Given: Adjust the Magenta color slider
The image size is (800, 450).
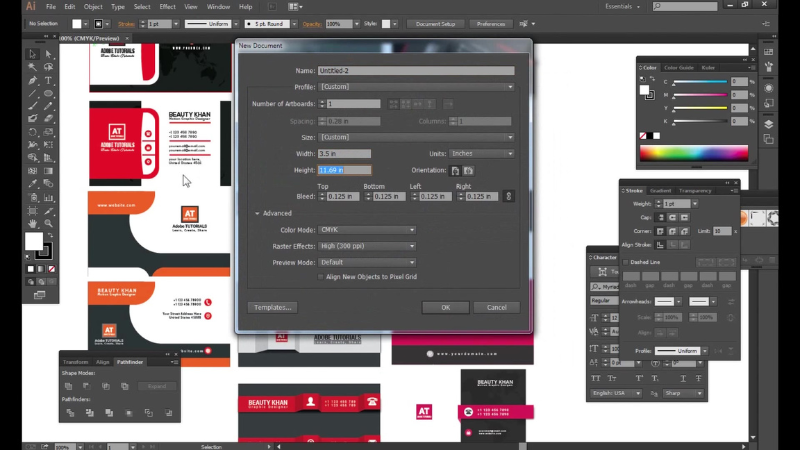Looking at the screenshot, I should point(700,95).
